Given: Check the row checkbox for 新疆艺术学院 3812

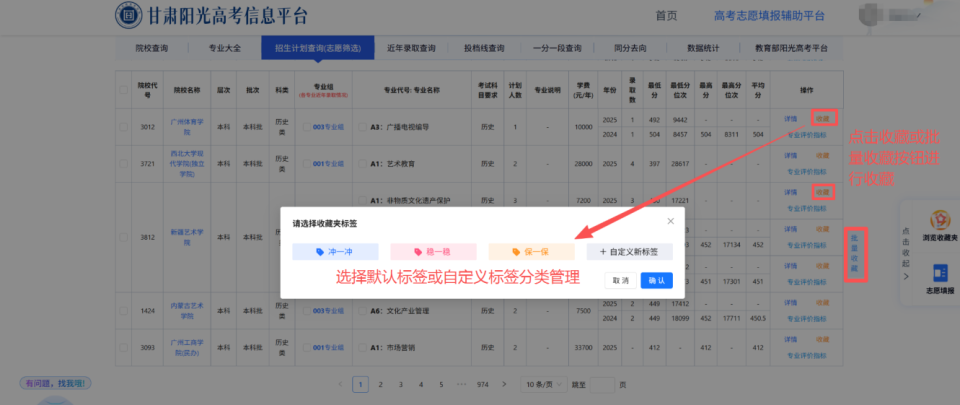Looking at the screenshot, I should (x=124, y=237).
